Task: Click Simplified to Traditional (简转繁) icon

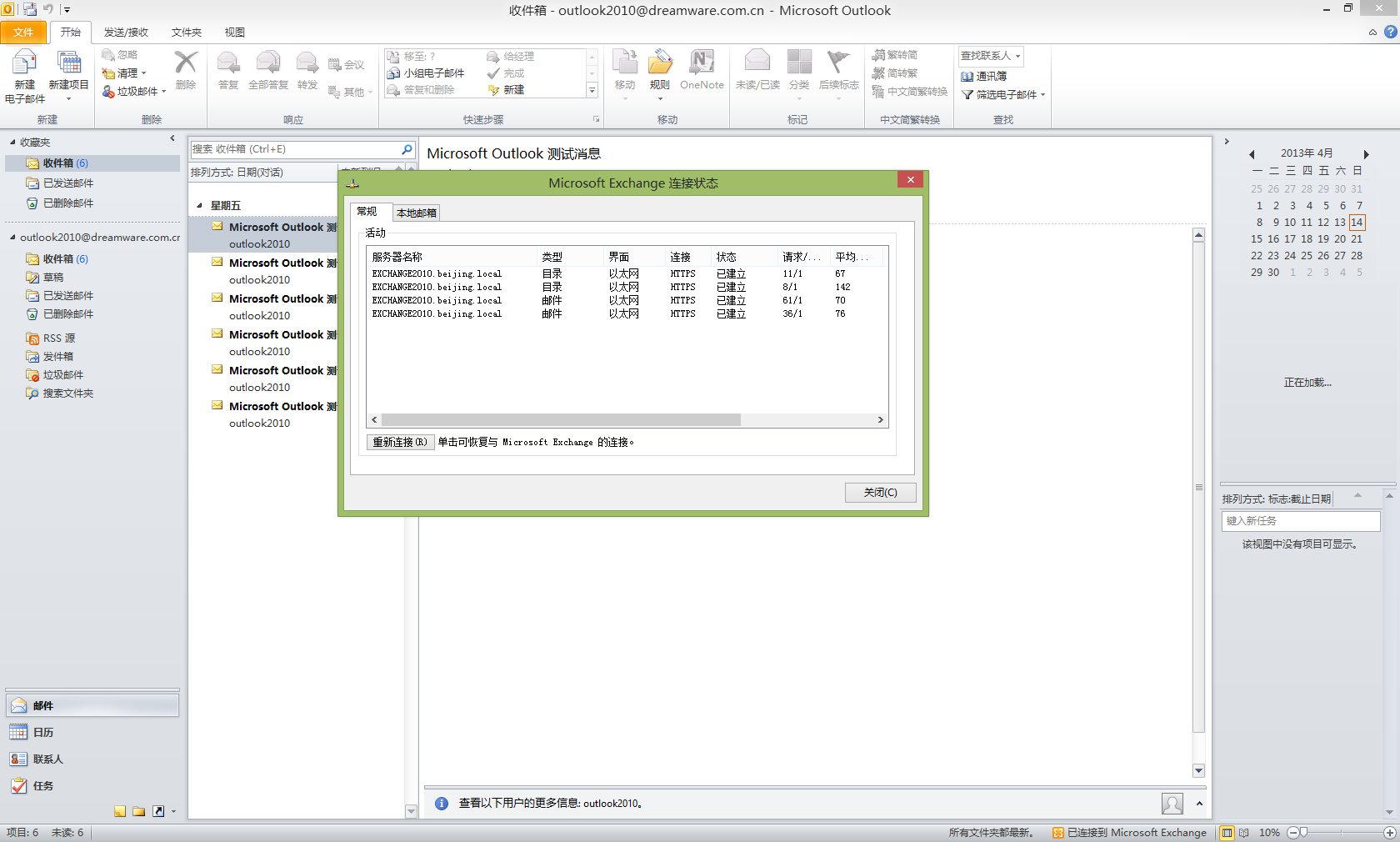Action: (x=878, y=73)
